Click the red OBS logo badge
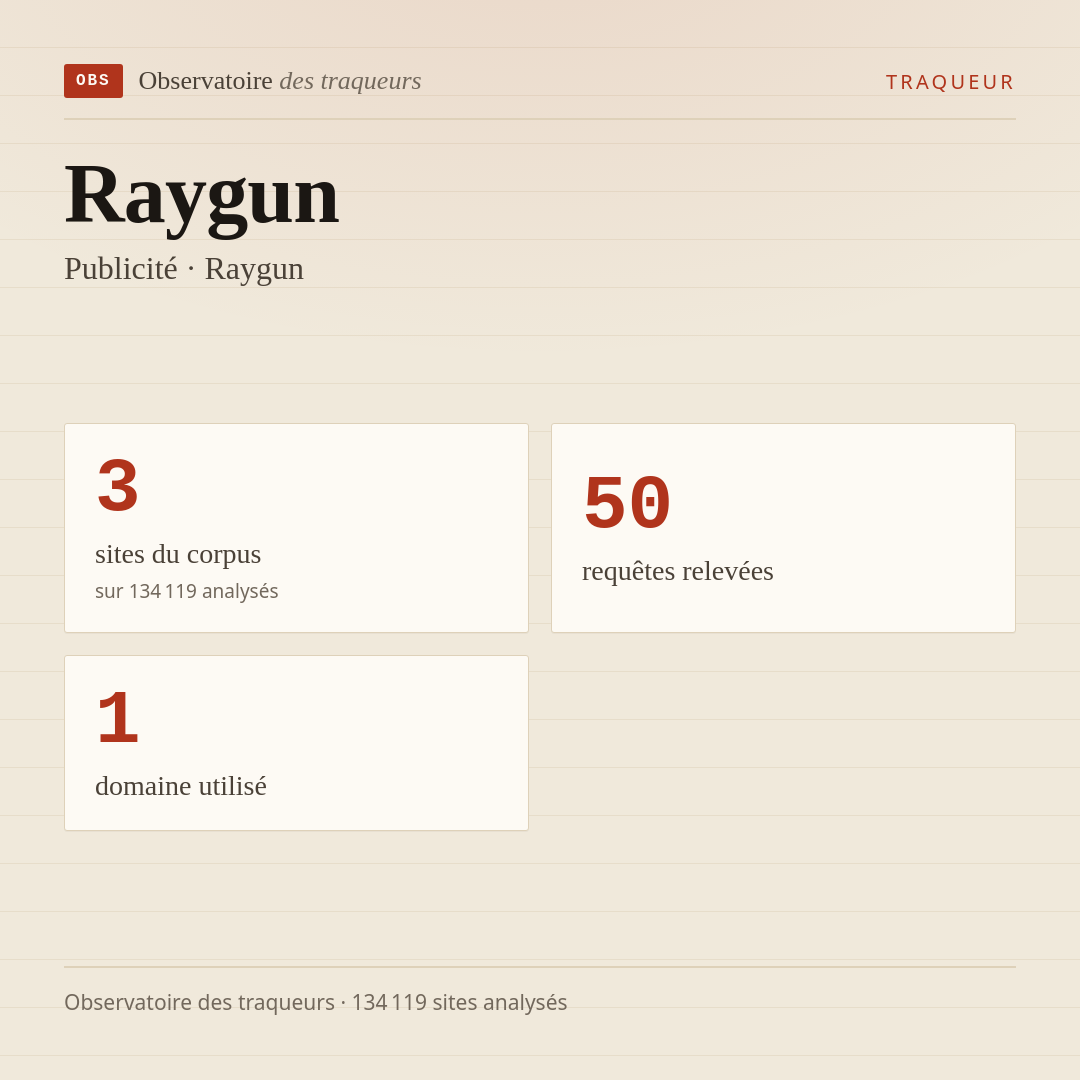The image size is (1080, 1080). coord(94,81)
